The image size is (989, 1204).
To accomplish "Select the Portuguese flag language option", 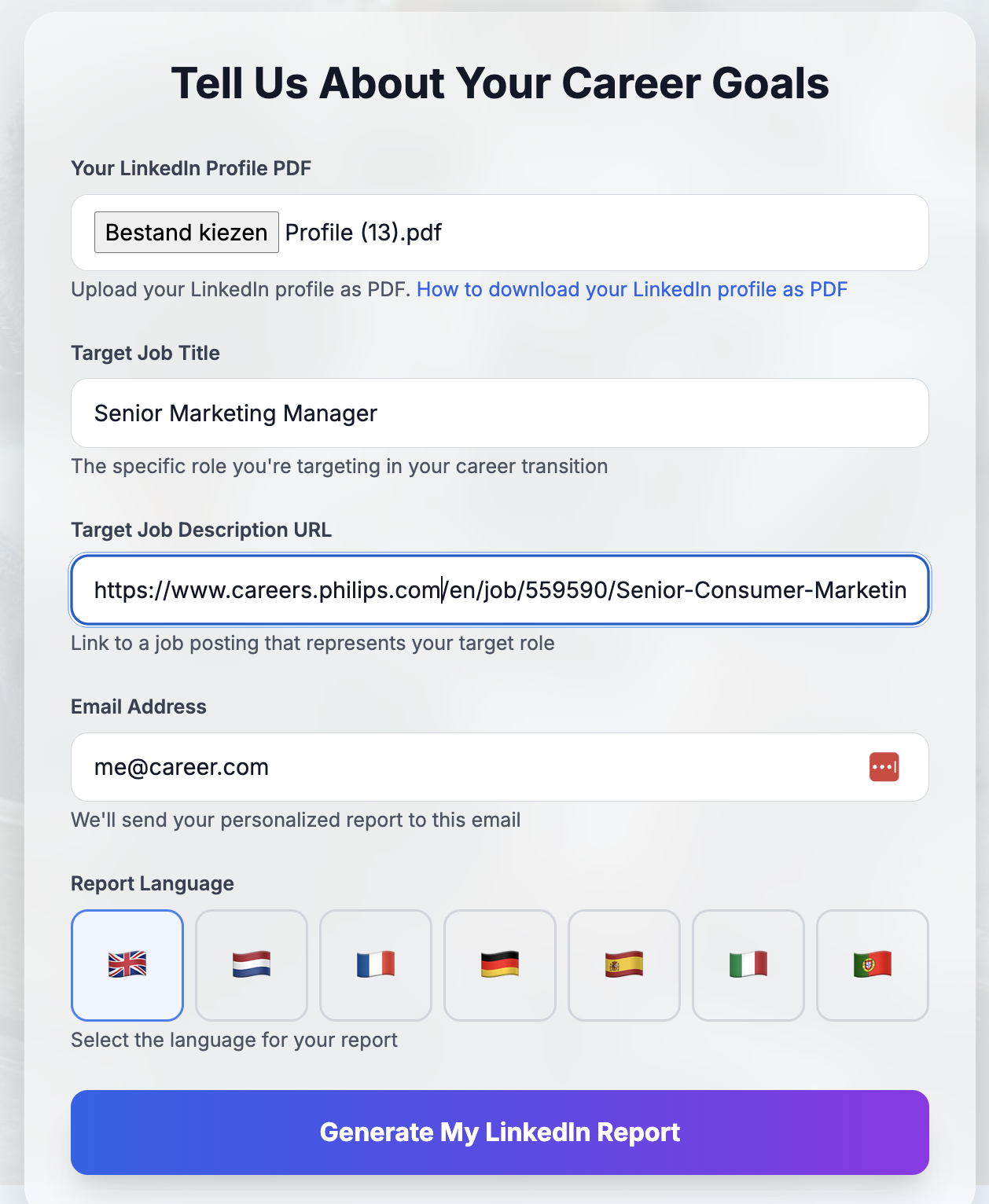I will click(x=873, y=964).
